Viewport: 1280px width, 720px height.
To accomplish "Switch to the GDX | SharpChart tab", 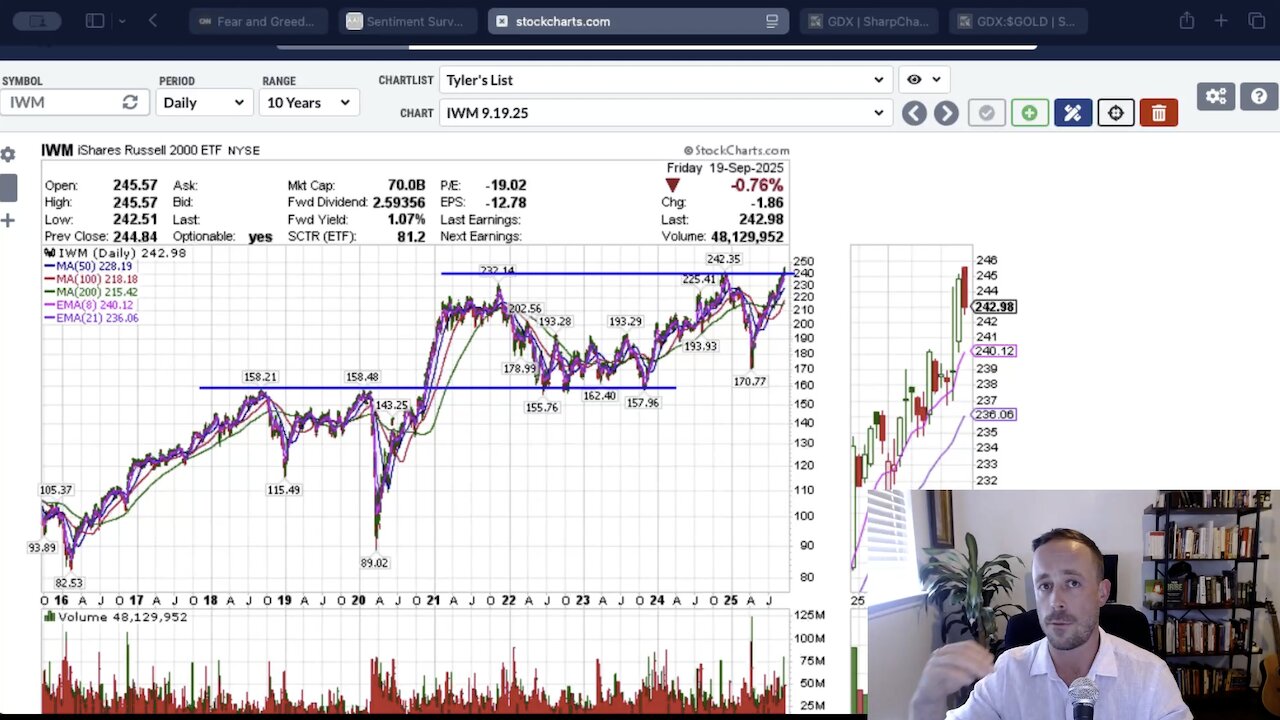I will pyautogui.click(x=870, y=21).
